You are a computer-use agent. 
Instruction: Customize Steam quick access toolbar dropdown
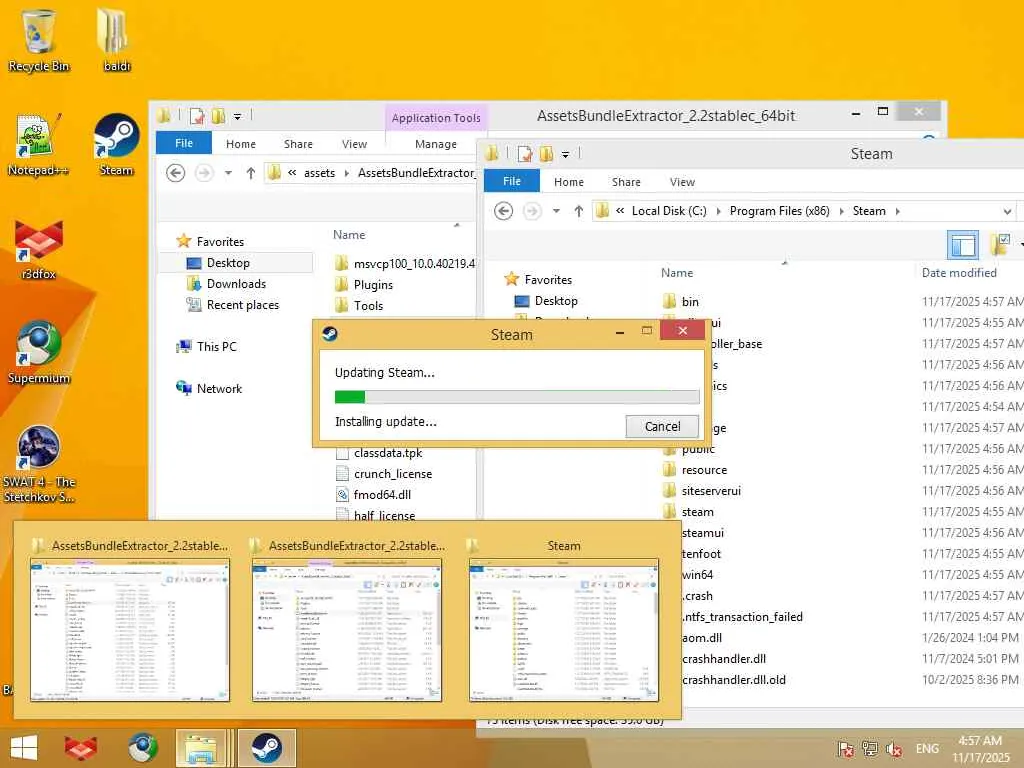point(566,155)
